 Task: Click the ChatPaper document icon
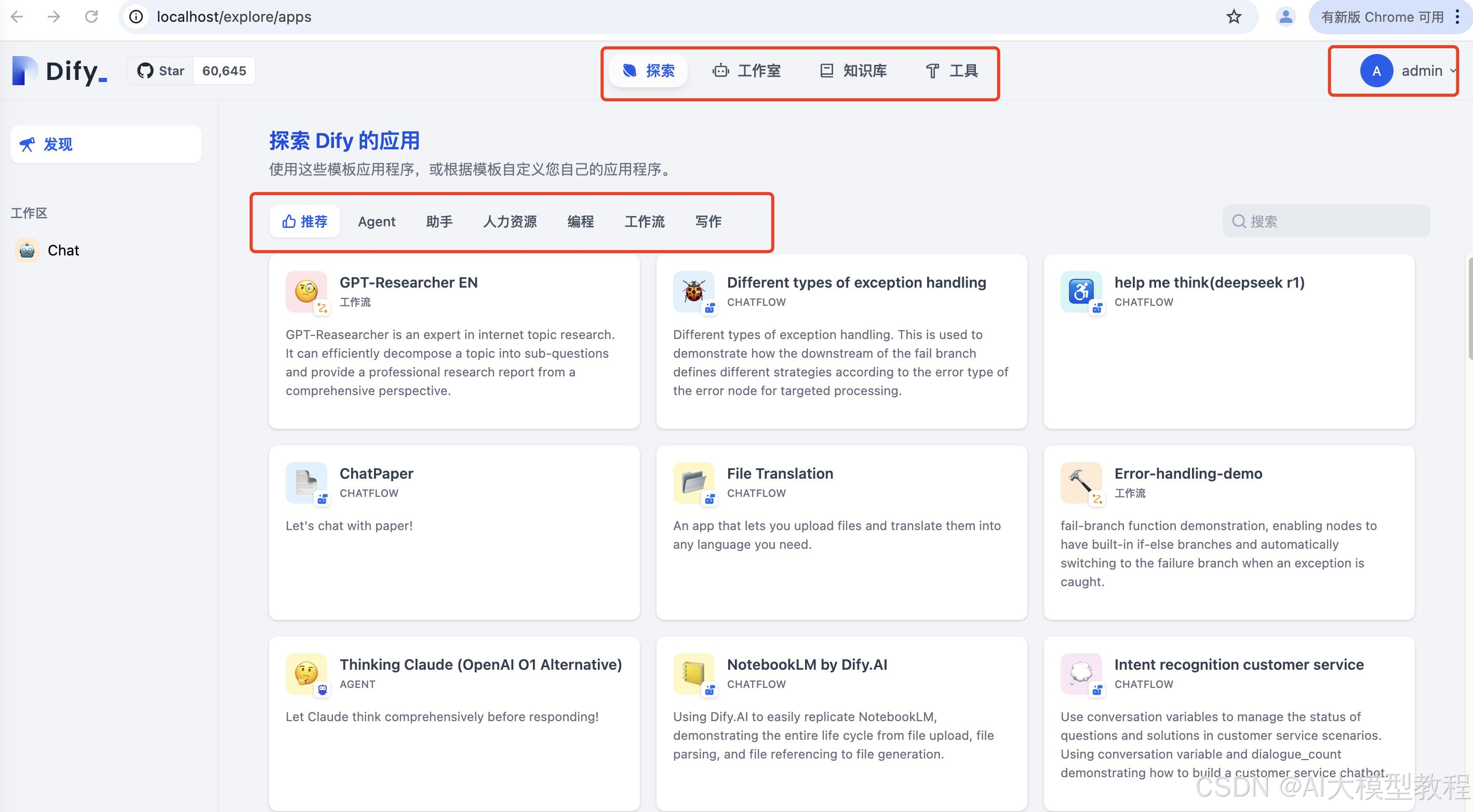(x=306, y=482)
